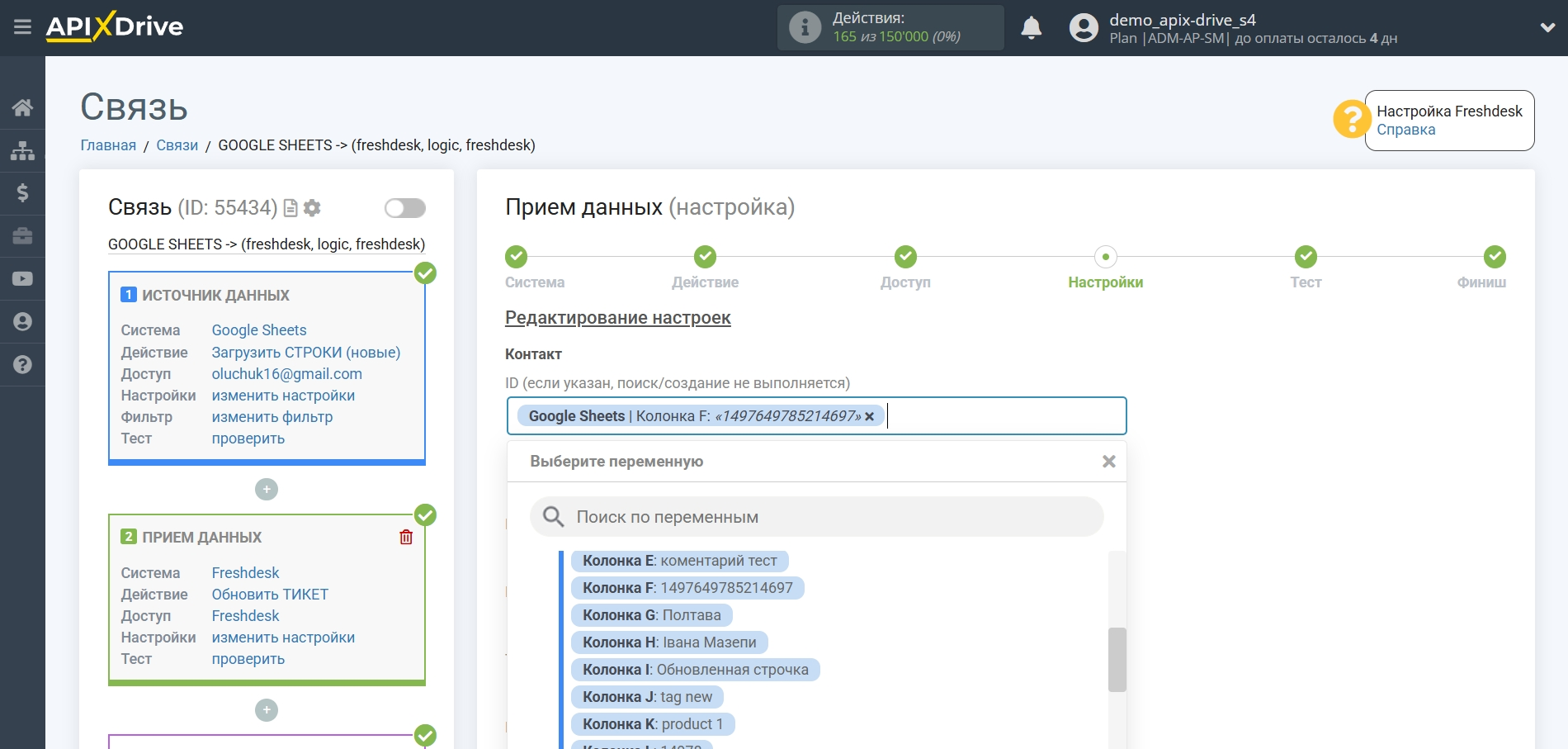
Task: Open the Справка link
Action: point(1405,130)
